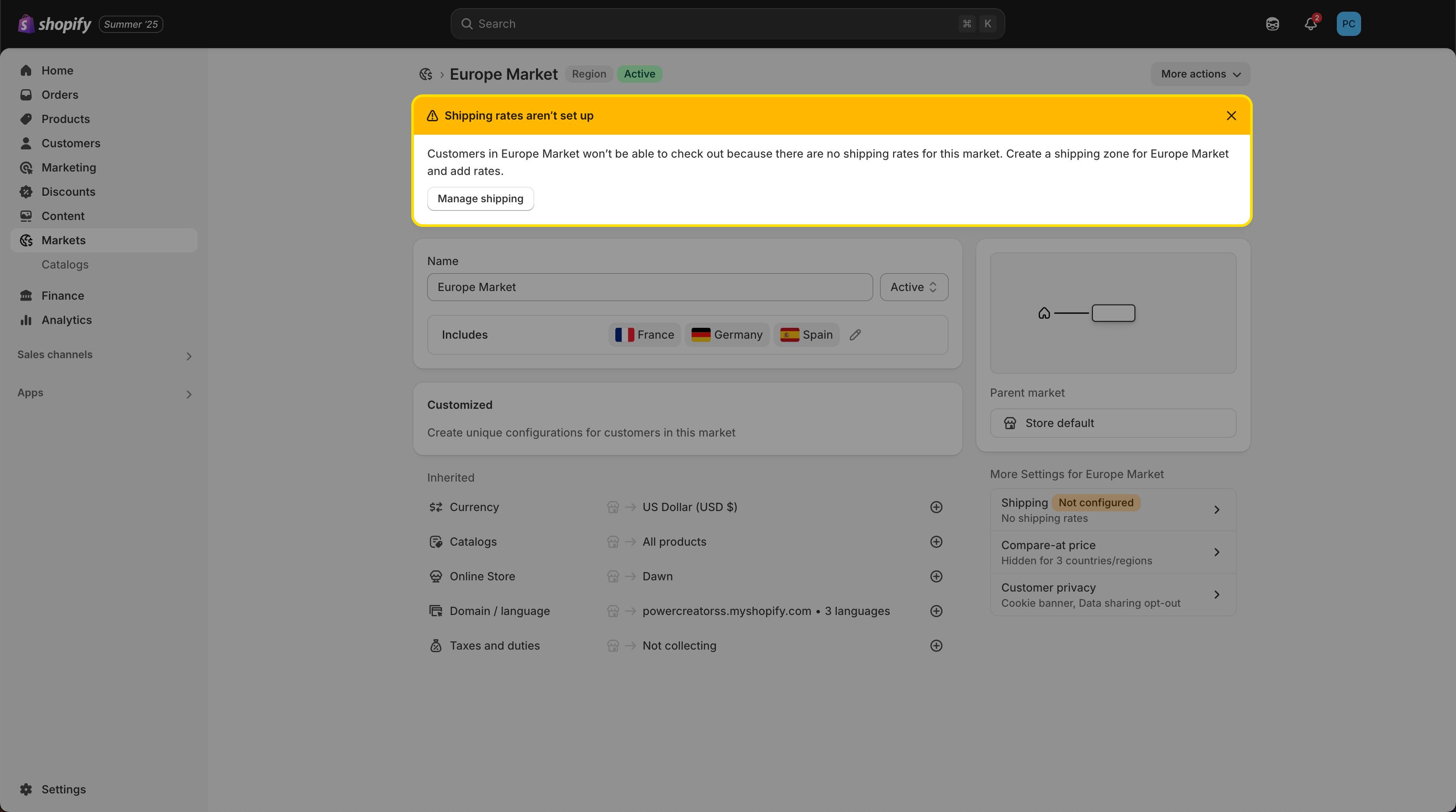Open the Active status dropdown

tap(913, 287)
